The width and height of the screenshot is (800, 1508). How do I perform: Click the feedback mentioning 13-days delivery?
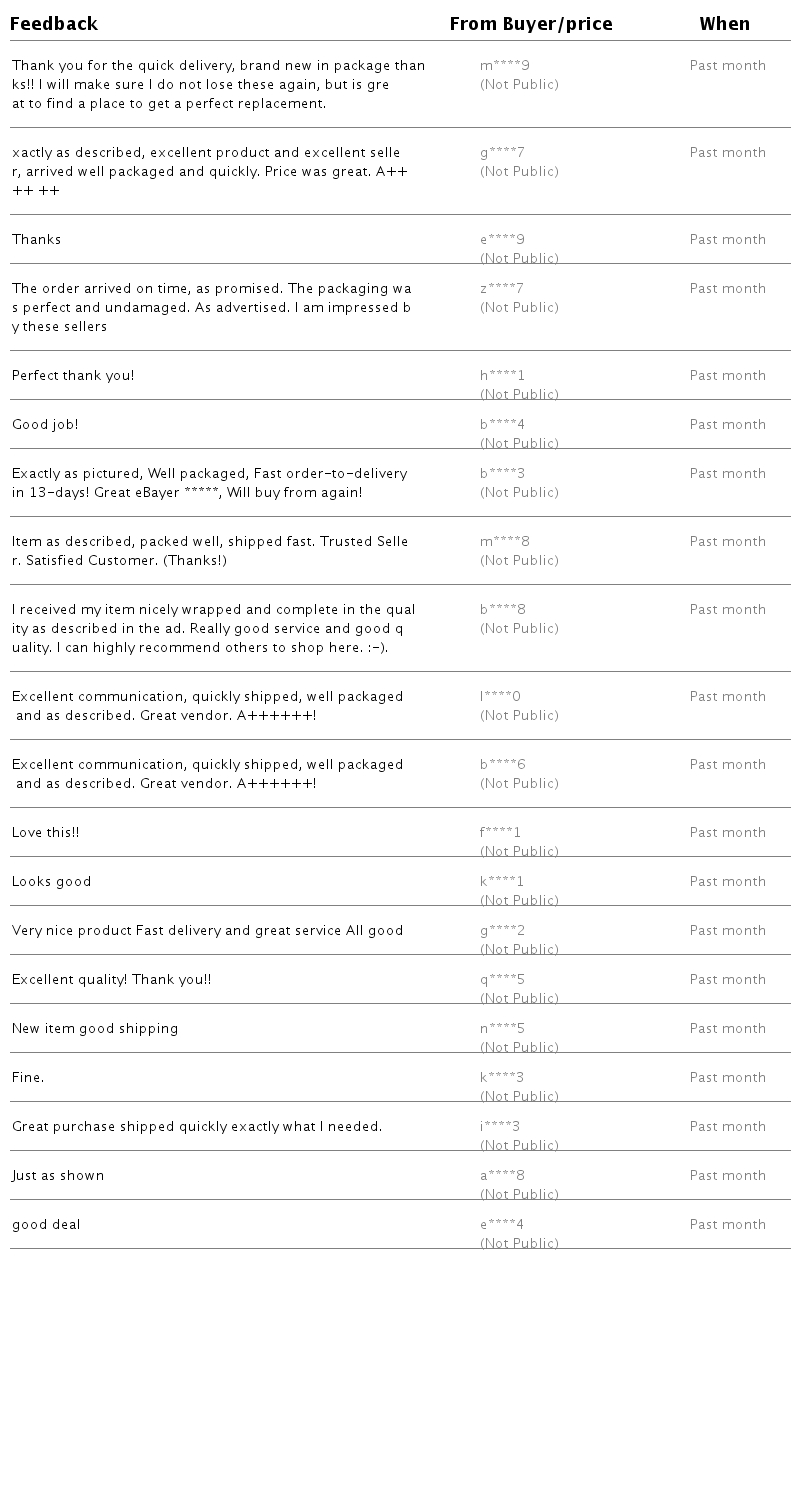pyautogui.click(x=210, y=483)
